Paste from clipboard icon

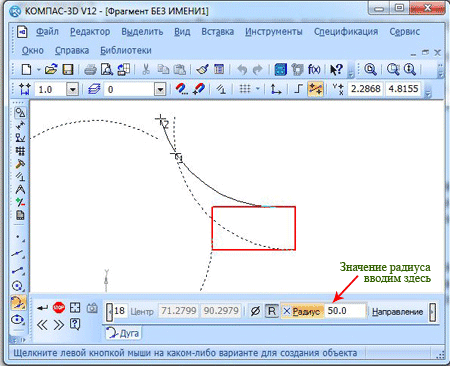pos(180,70)
